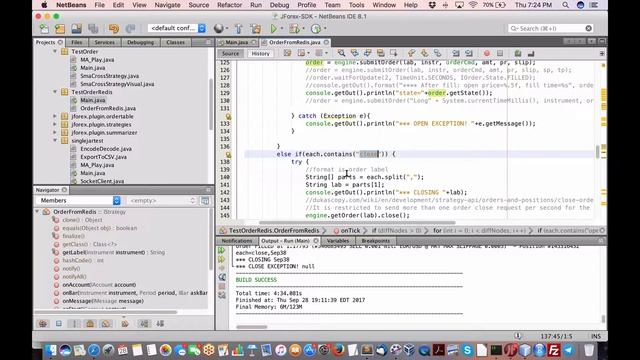Select getLabel method in Navigator
This screenshot has width=640, height=360.
(113, 252)
